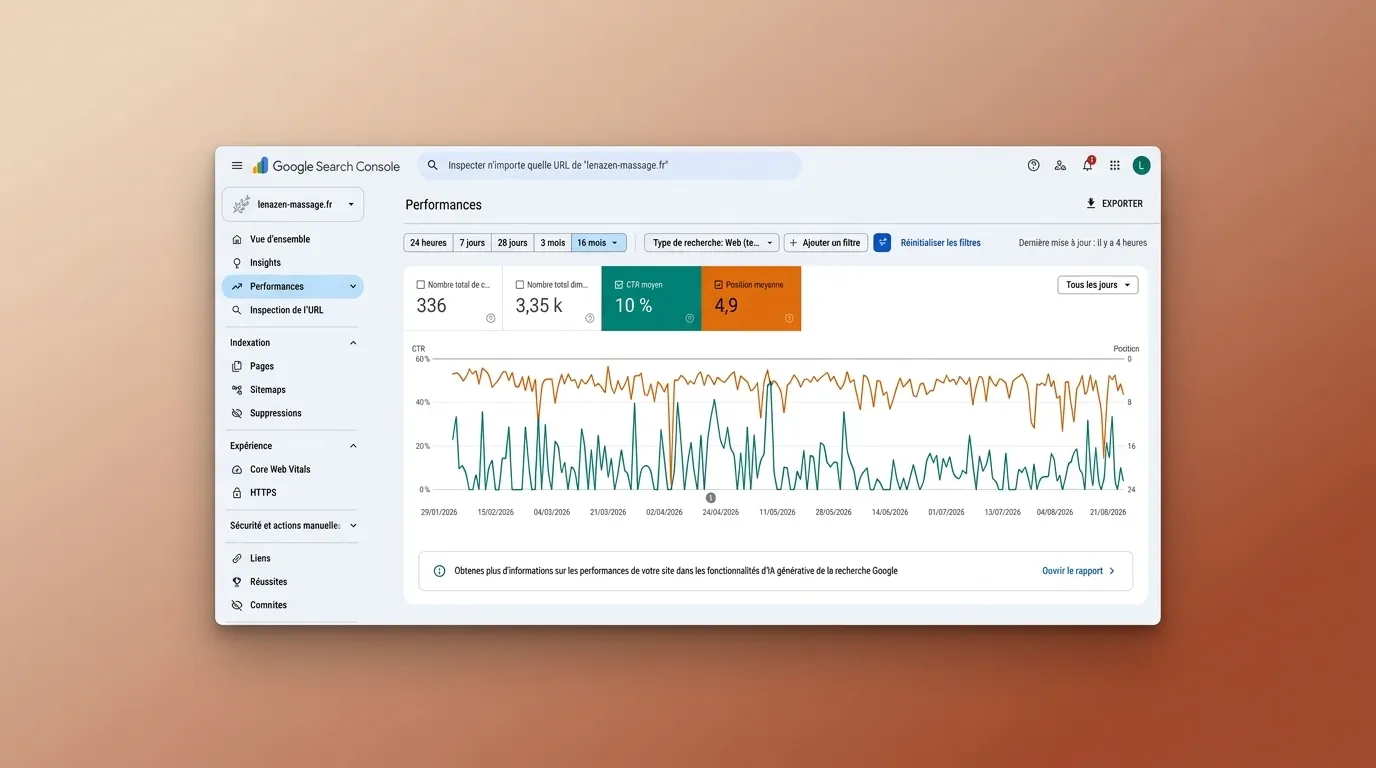Open the account avatar labeled L
This screenshot has height=768, width=1376.
(1142, 166)
